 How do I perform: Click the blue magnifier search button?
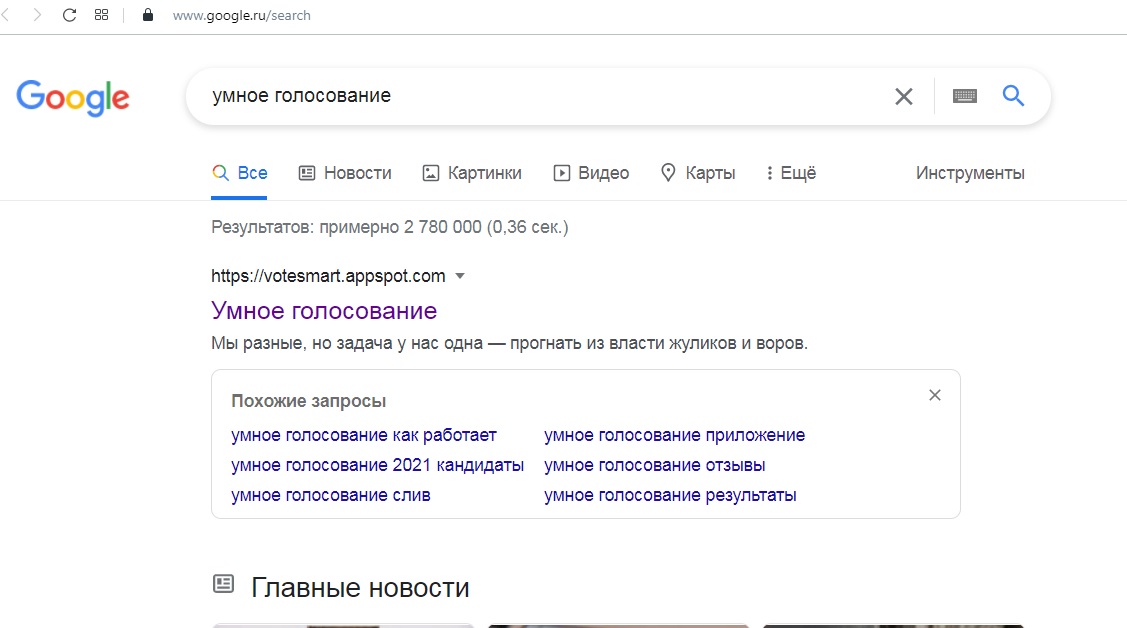click(x=1013, y=95)
